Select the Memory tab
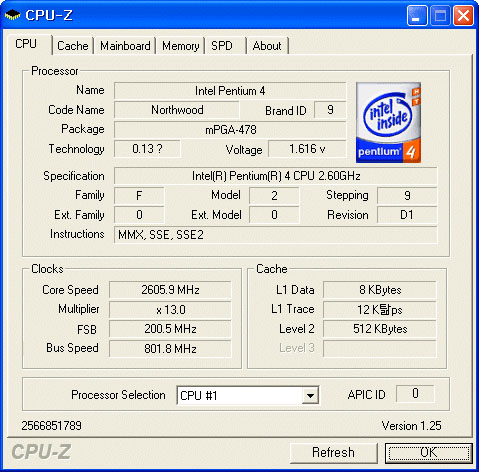Viewport: 479px width, 472px height. pos(181,46)
